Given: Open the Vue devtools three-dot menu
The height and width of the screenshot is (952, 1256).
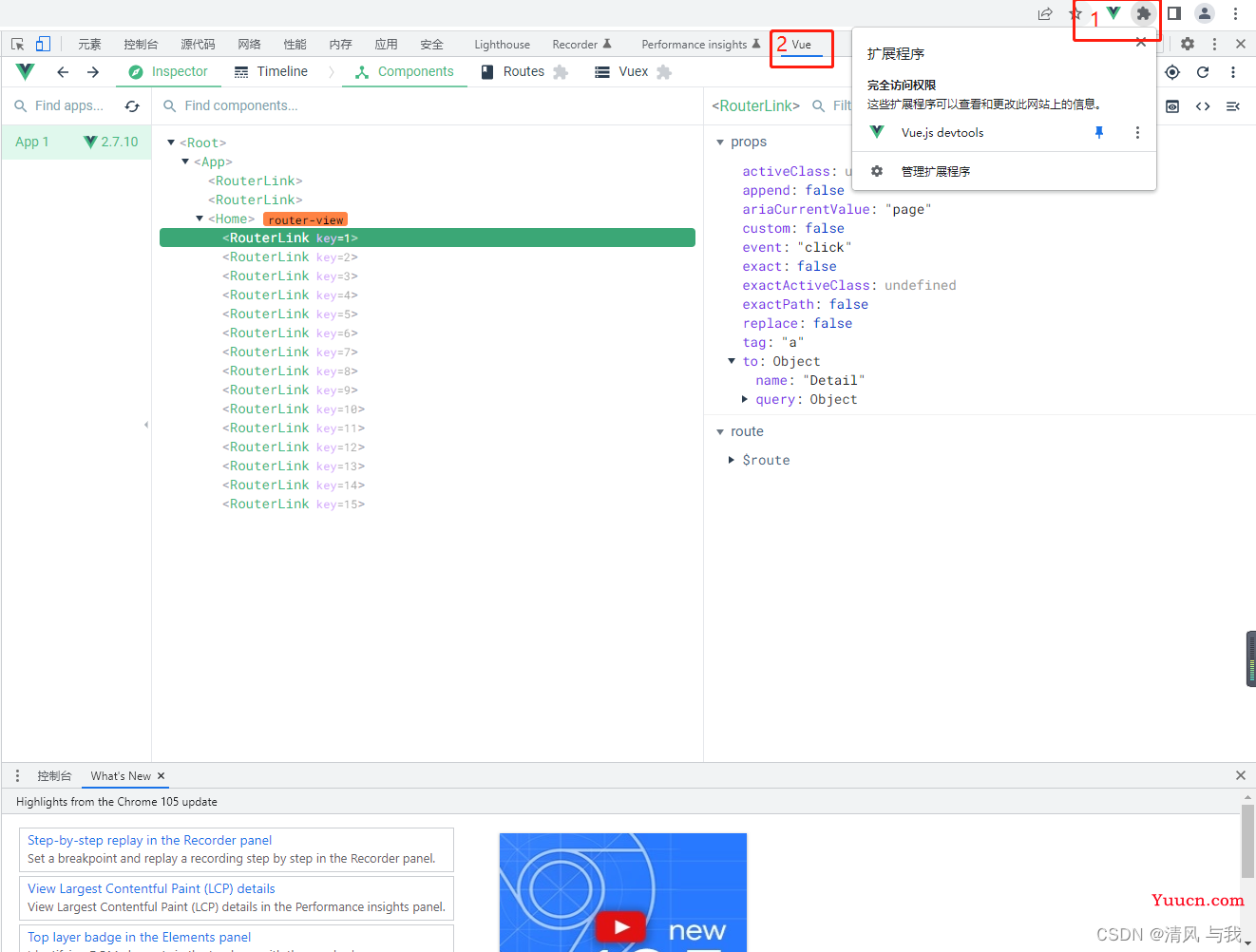Looking at the screenshot, I should pyautogui.click(x=1233, y=72).
